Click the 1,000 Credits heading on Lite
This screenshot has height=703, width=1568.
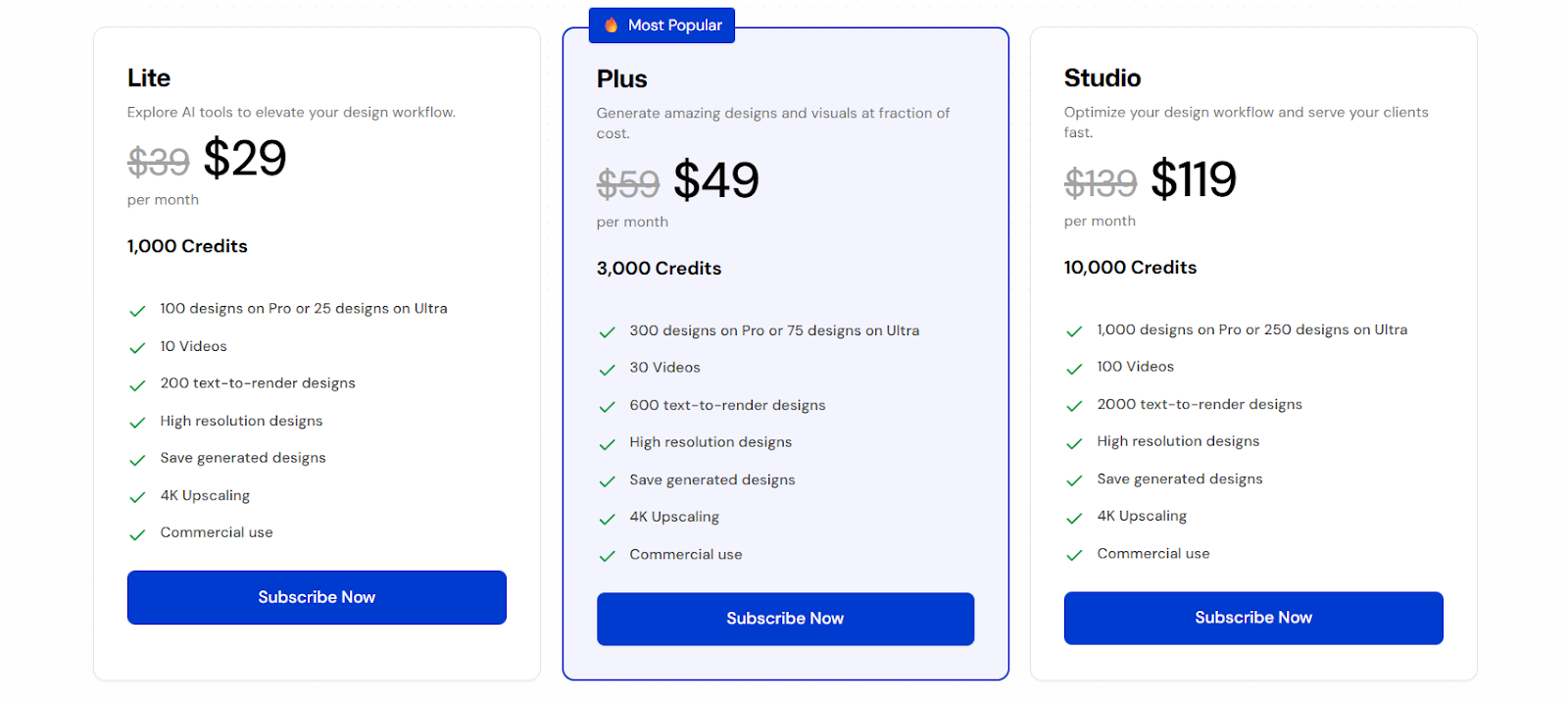tap(187, 246)
